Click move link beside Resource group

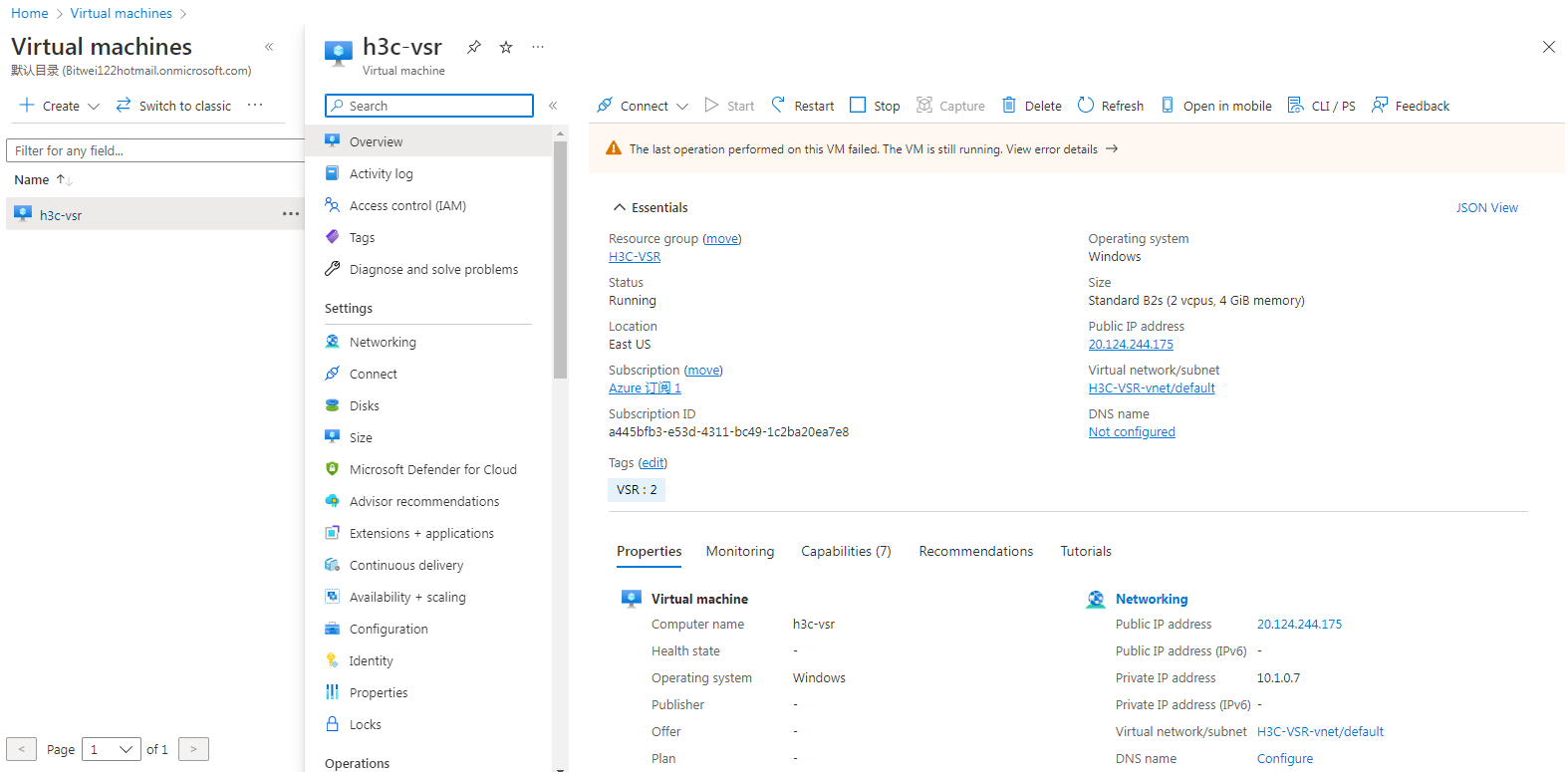(722, 238)
